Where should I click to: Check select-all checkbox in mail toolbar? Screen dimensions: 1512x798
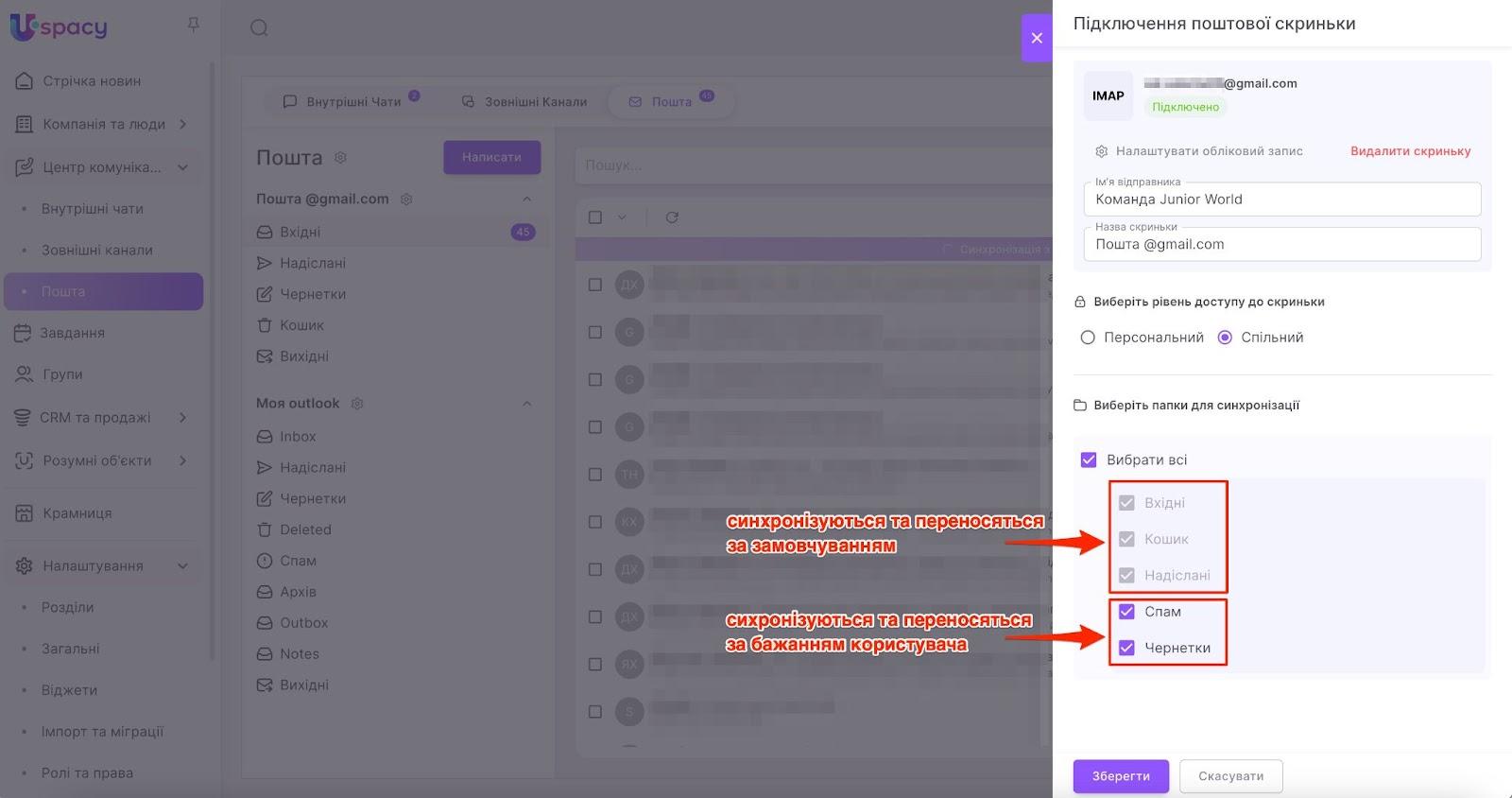coord(595,217)
